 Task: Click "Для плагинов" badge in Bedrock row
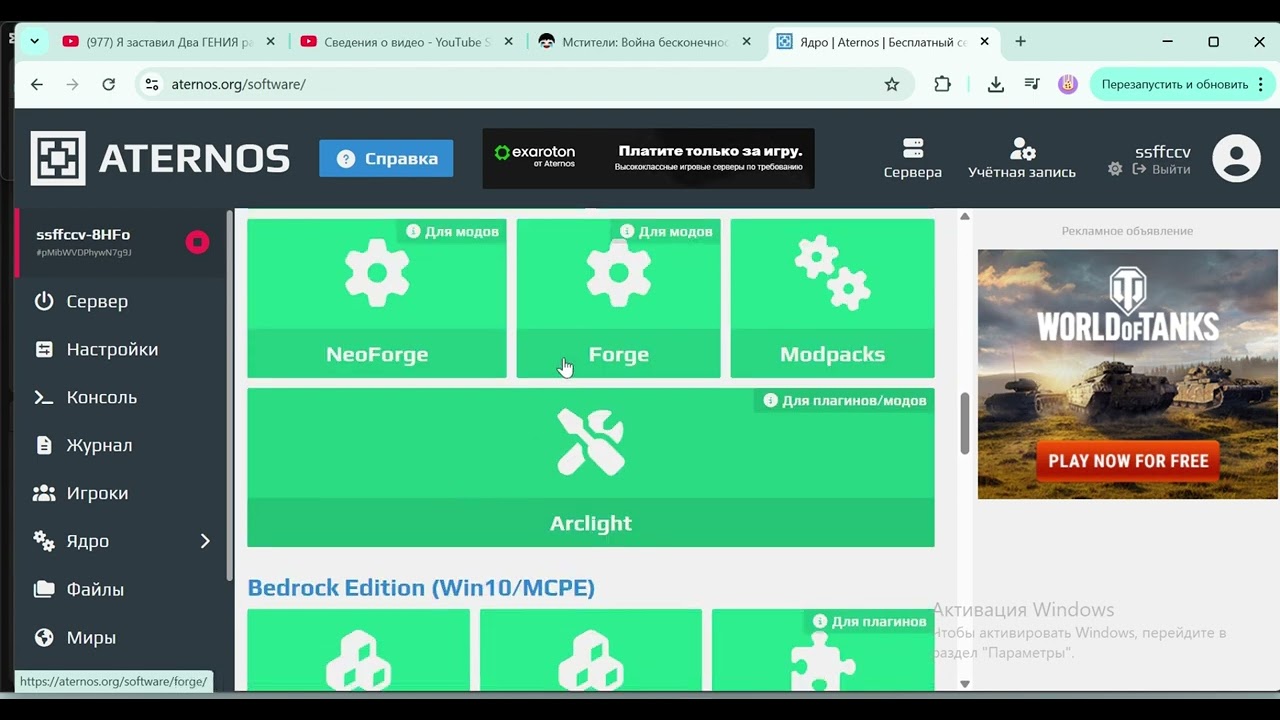coord(868,621)
